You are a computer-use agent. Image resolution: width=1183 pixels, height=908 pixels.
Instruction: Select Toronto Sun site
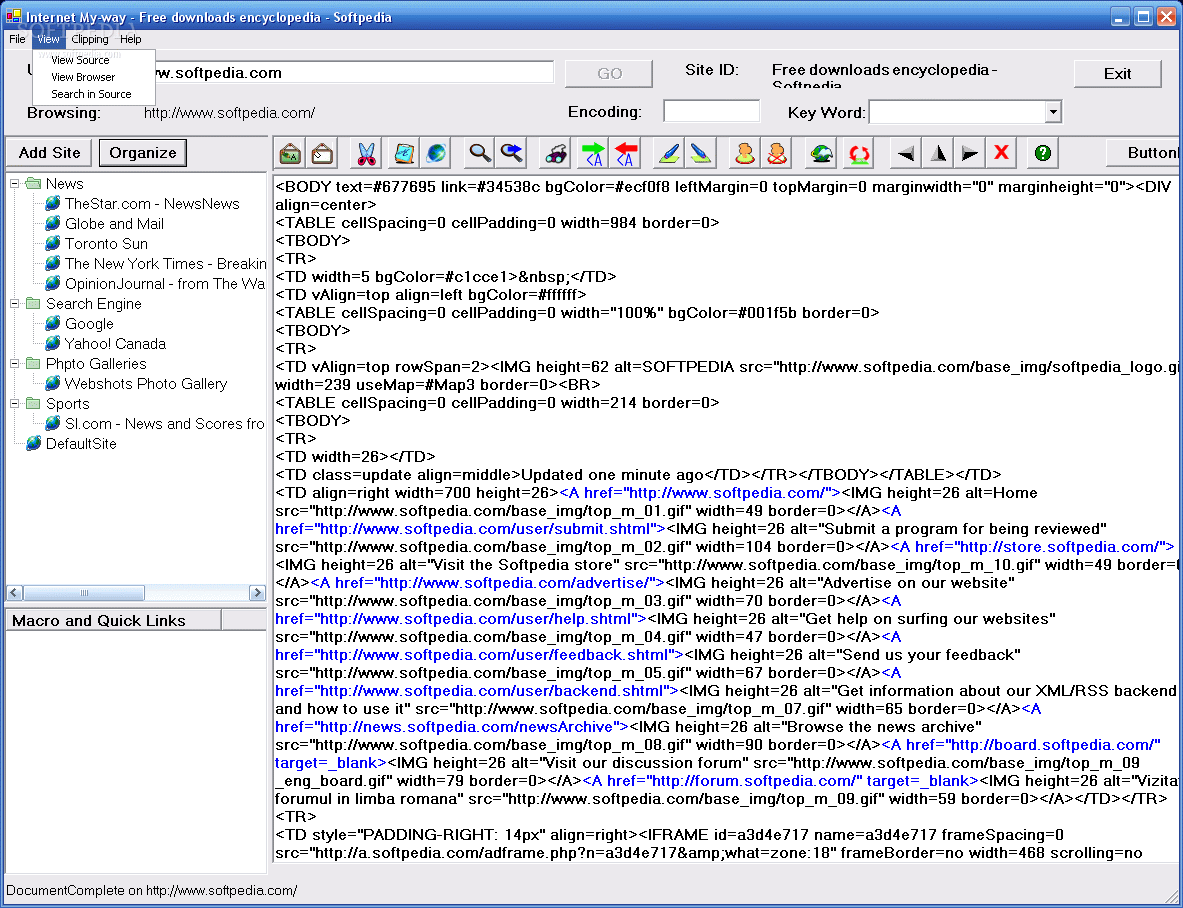tap(106, 244)
